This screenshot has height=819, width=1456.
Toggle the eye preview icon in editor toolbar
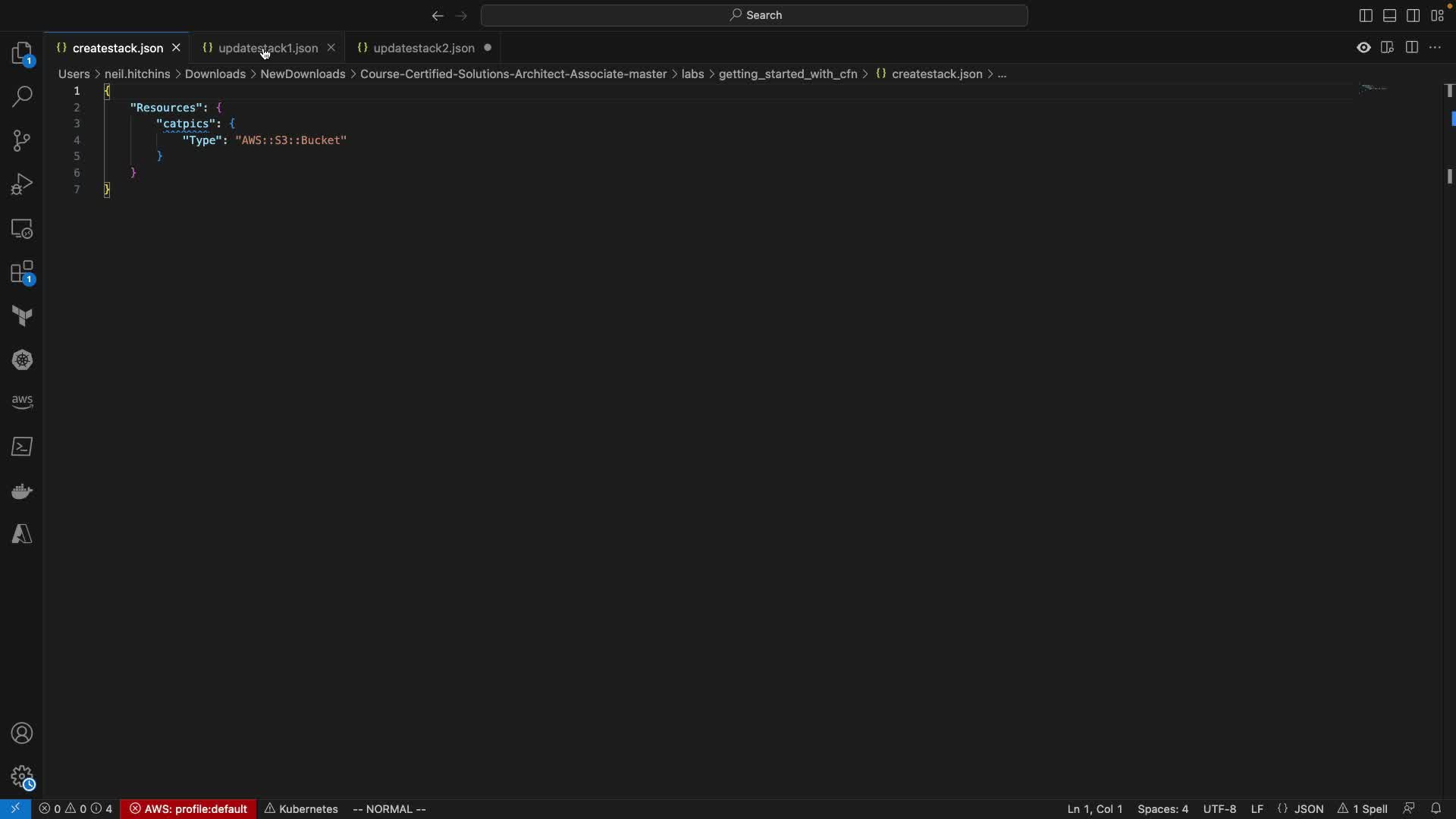(x=1363, y=48)
